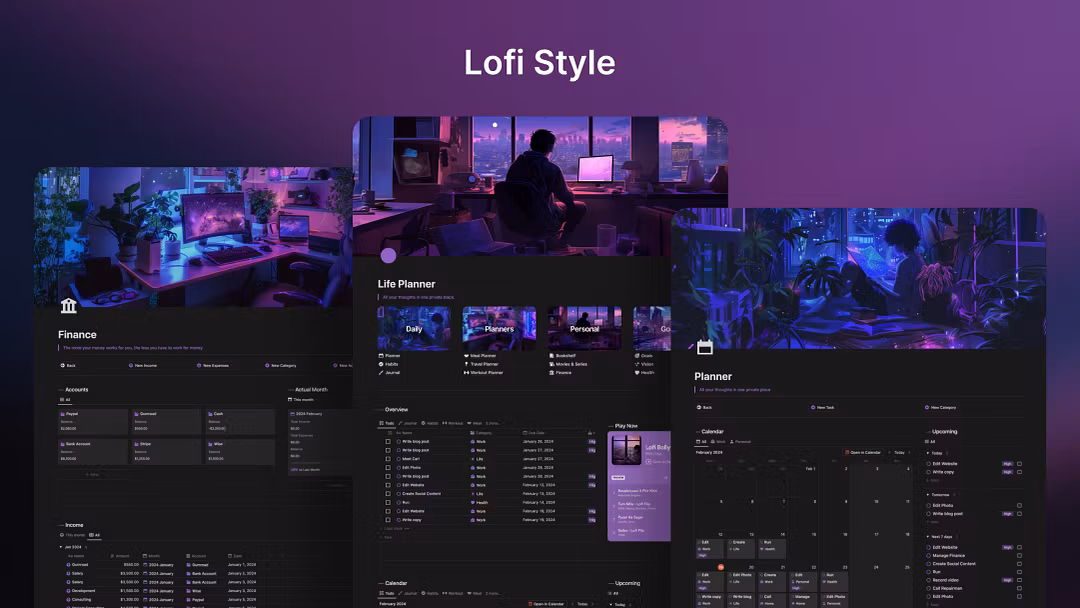Tick the checkbox beside Manage Finance
Screen dimensions: 1080x608
pyautogui.click(x=1019, y=556)
